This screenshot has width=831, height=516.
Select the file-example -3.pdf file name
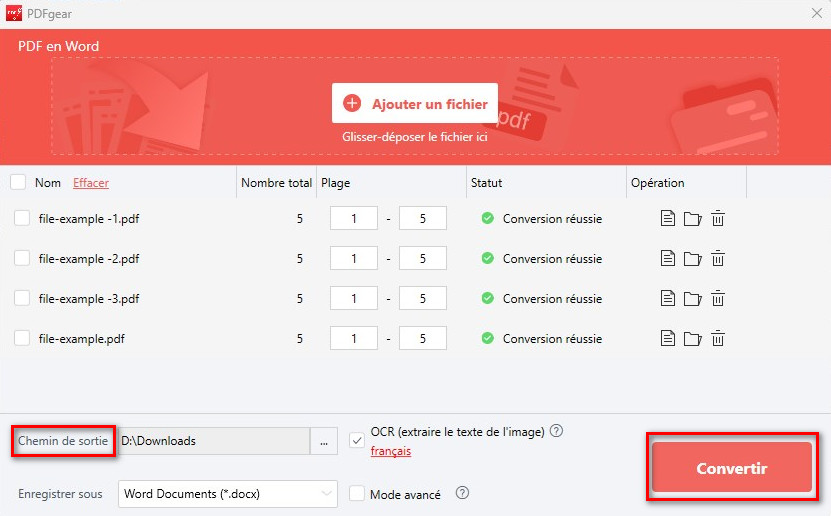(x=89, y=299)
